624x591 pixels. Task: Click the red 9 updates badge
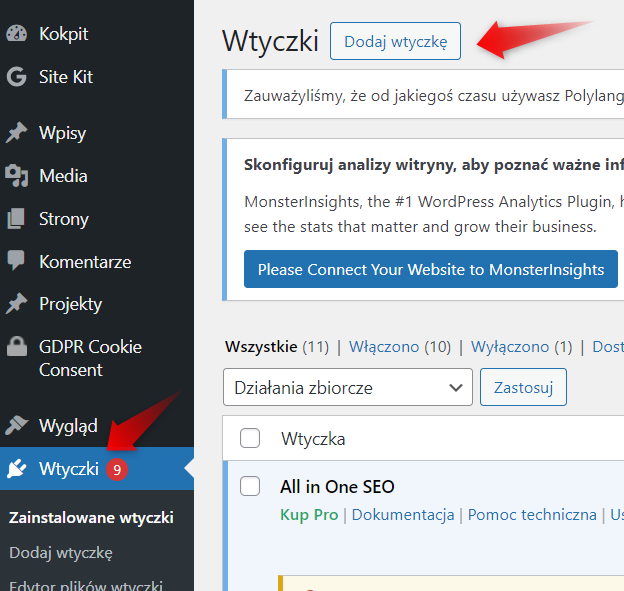coord(117,470)
